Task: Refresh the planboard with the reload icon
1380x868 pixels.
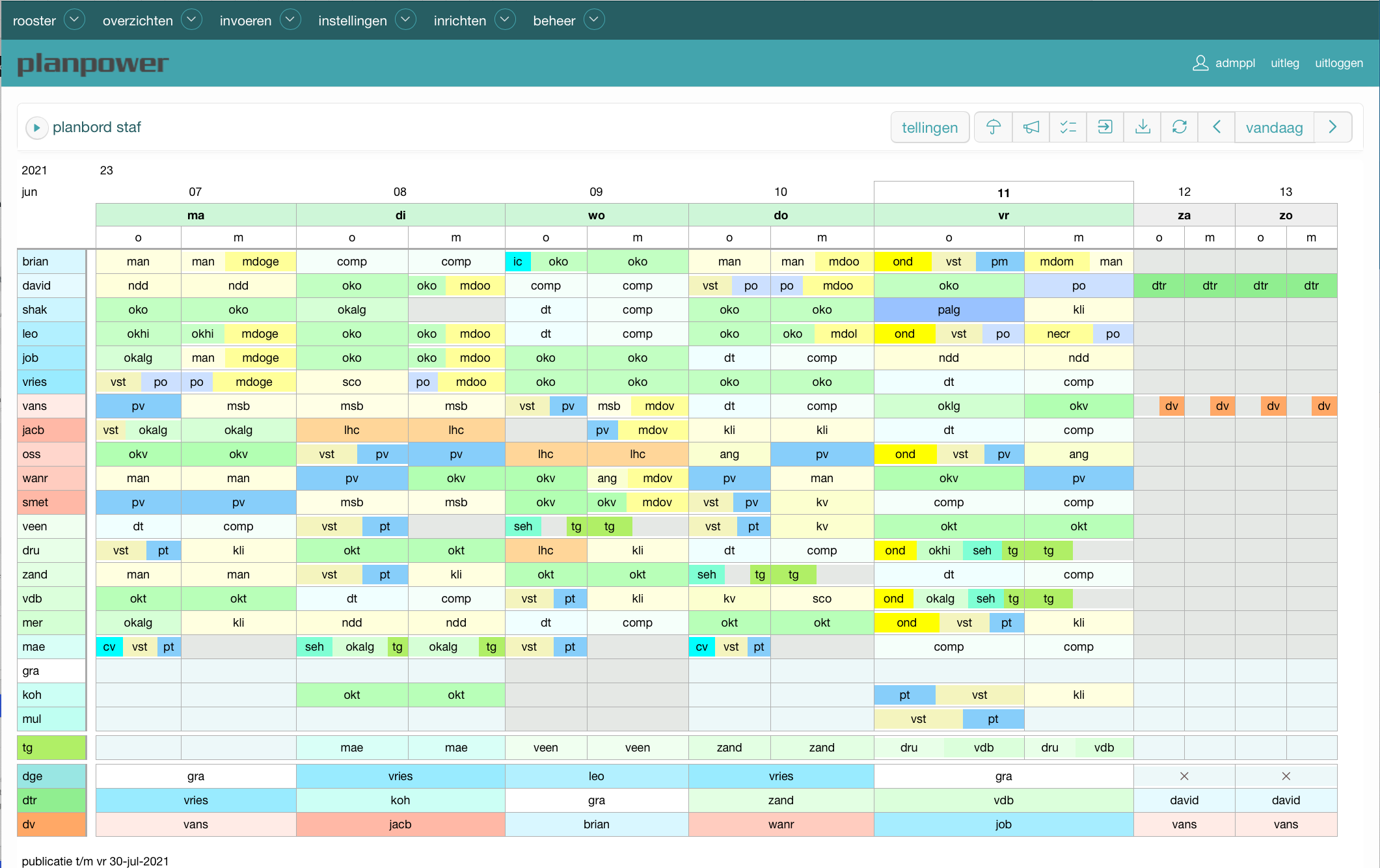Action: pyautogui.click(x=1180, y=127)
